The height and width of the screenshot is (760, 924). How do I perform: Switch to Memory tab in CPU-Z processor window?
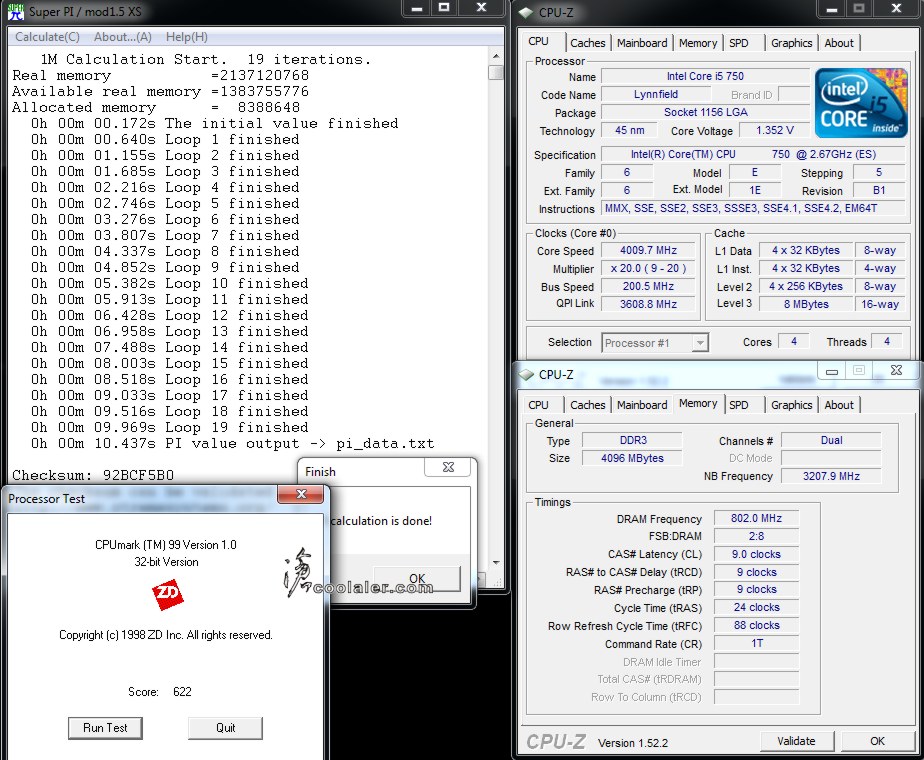698,43
